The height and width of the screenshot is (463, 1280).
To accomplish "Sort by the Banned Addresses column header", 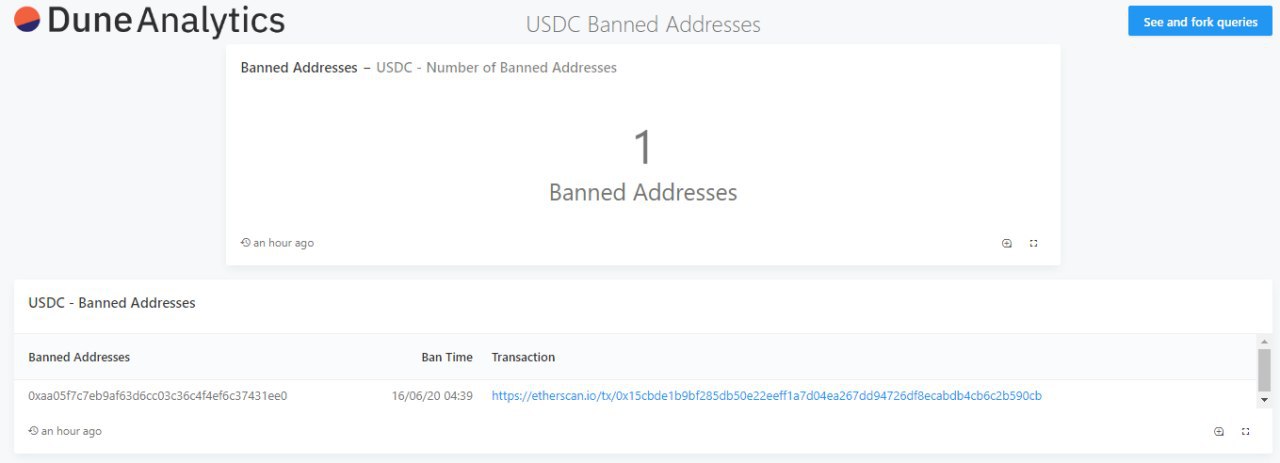I will click(x=79, y=357).
